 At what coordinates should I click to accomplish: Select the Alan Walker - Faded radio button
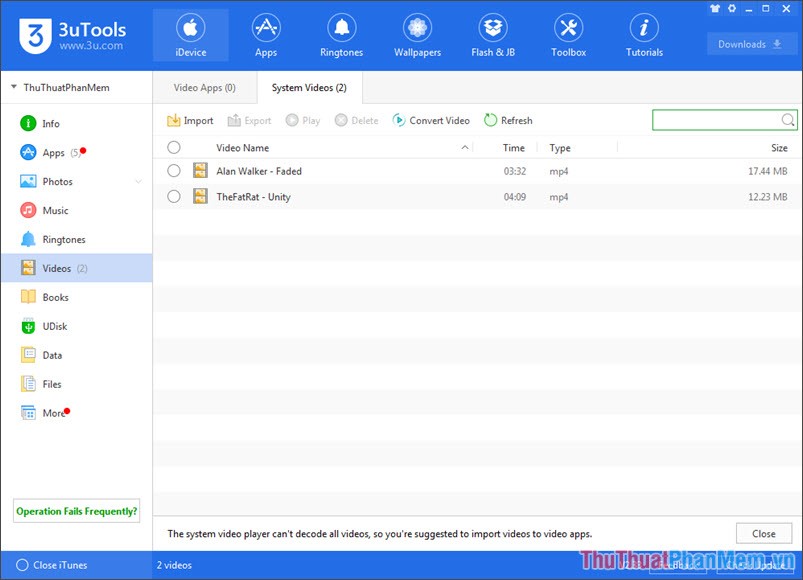pos(174,171)
